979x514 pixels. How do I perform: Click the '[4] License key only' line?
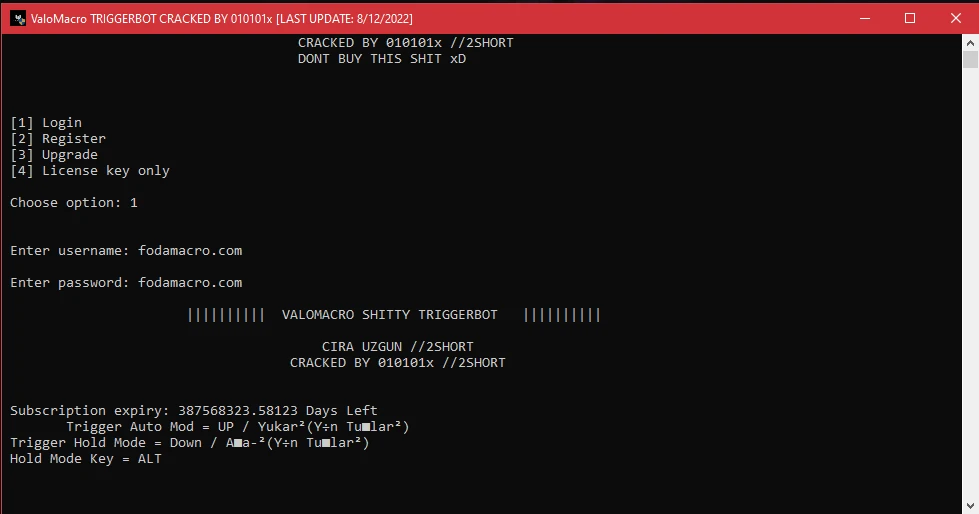pos(90,171)
